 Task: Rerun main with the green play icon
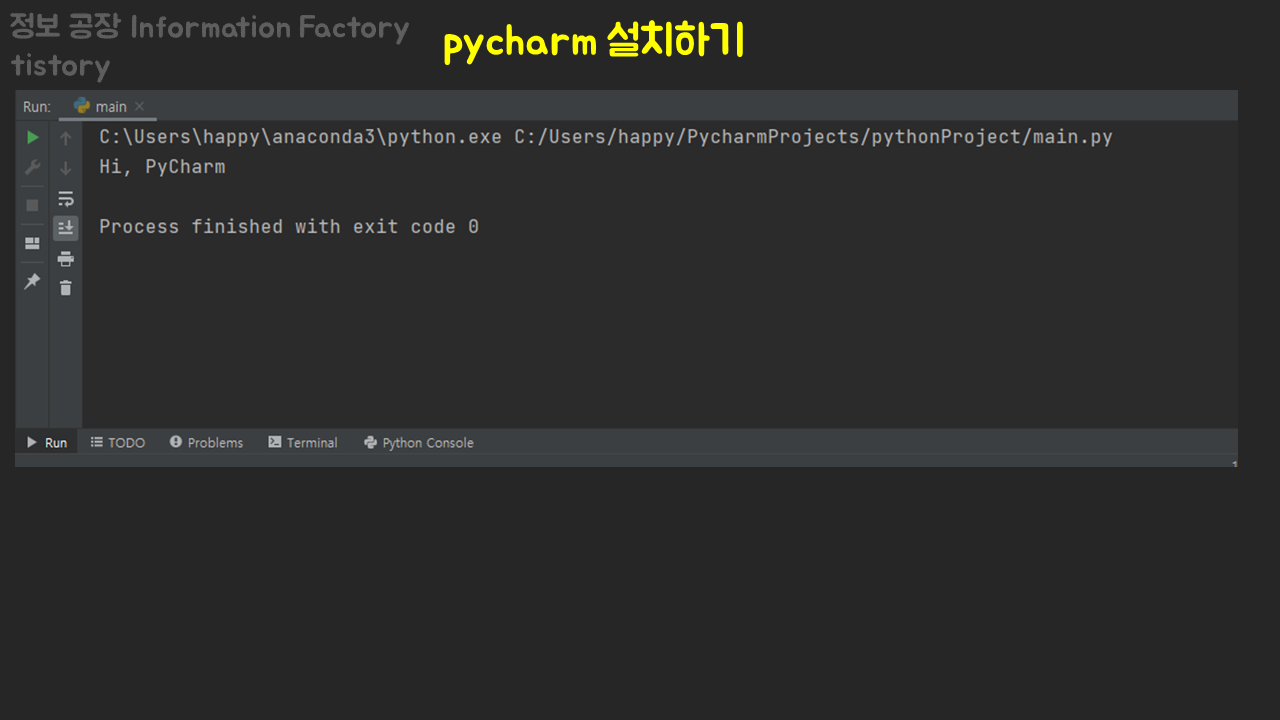32,137
